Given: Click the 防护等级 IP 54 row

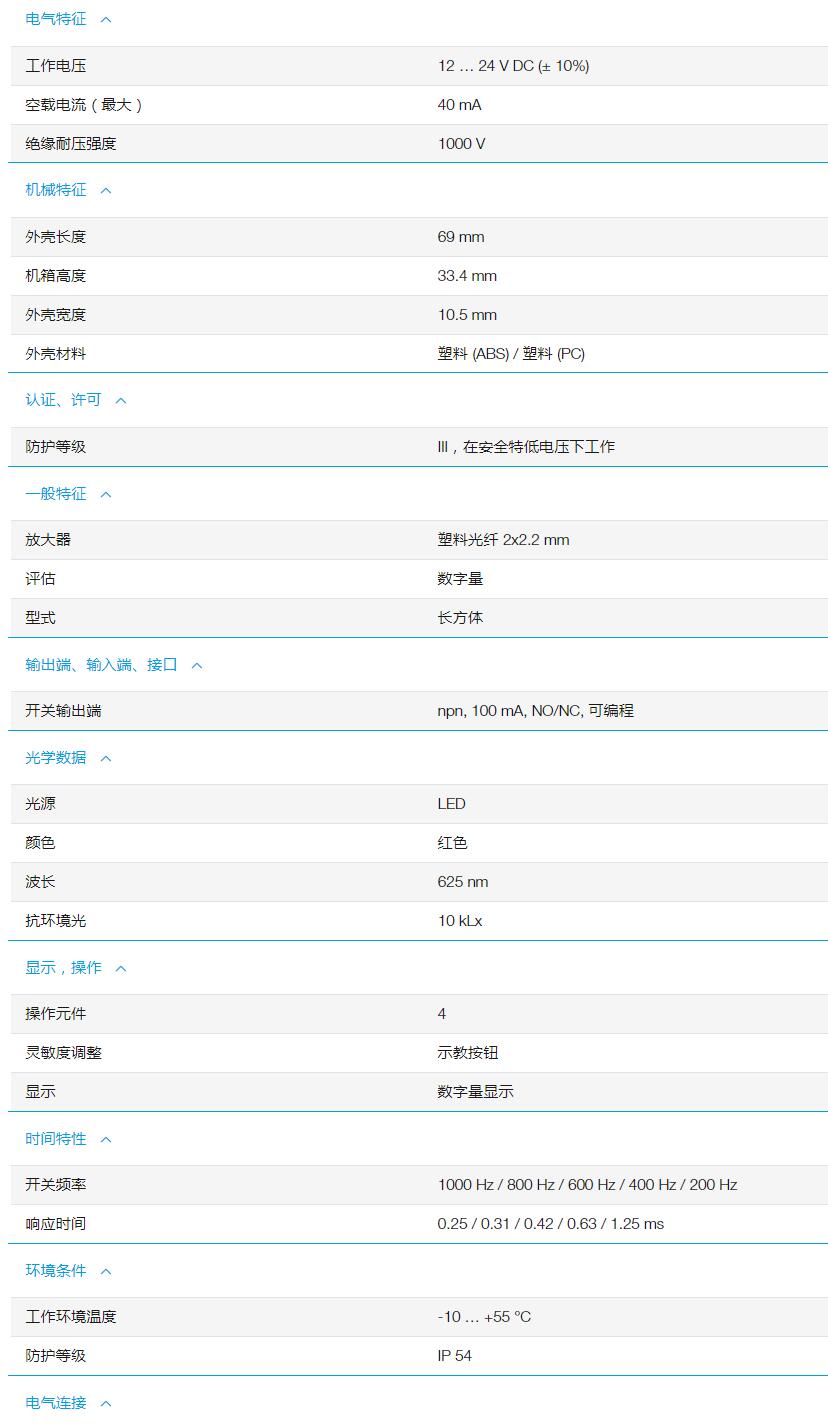Looking at the screenshot, I should tap(414, 1355).
